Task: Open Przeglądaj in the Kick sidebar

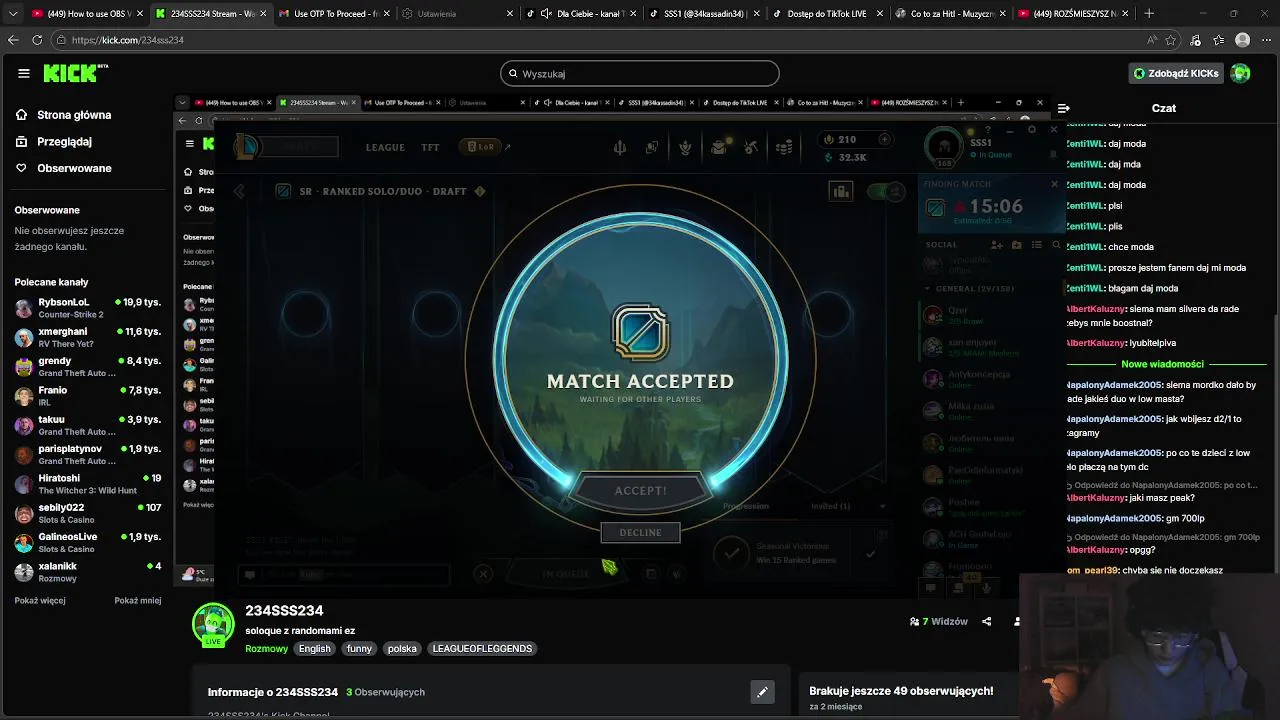Action: pyautogui.click(x=53, y=142)
